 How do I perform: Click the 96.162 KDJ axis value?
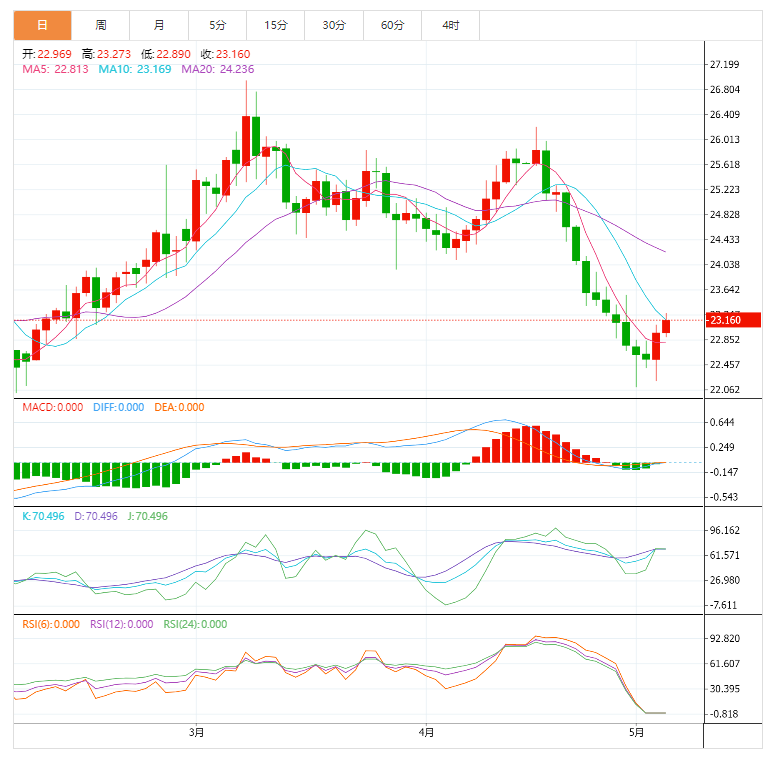[x=724, y=530]
